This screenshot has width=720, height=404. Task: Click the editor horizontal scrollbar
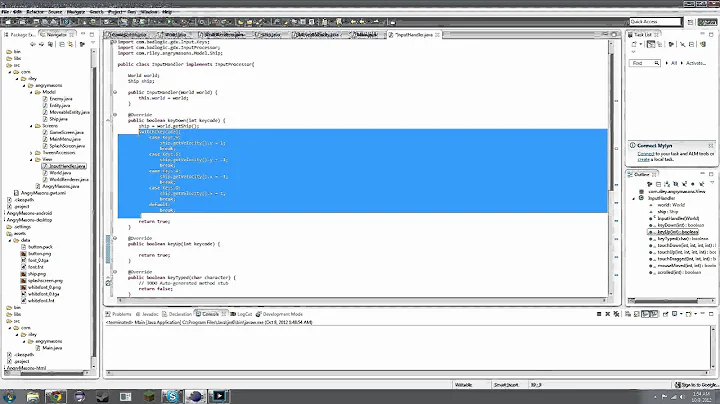[x=363, y=300]
